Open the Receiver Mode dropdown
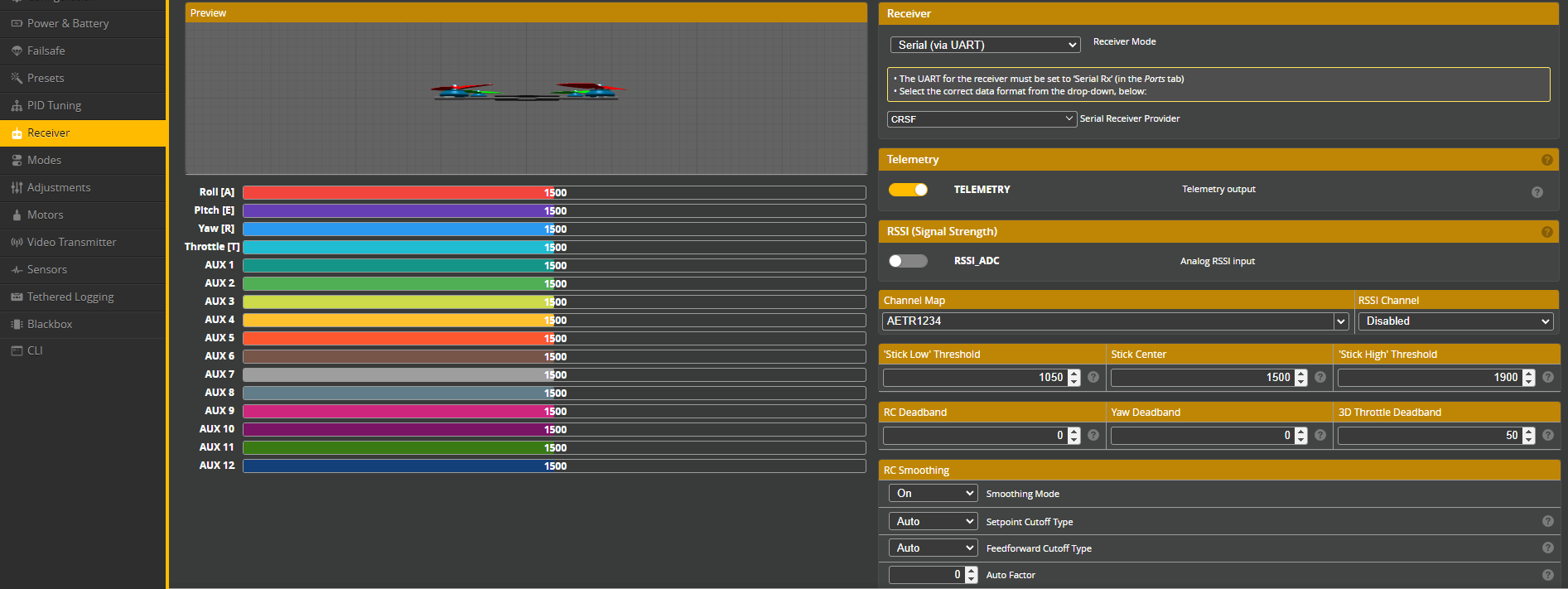Image resolution: width=1568 pixels, height=589 pixels. point(985,45)
